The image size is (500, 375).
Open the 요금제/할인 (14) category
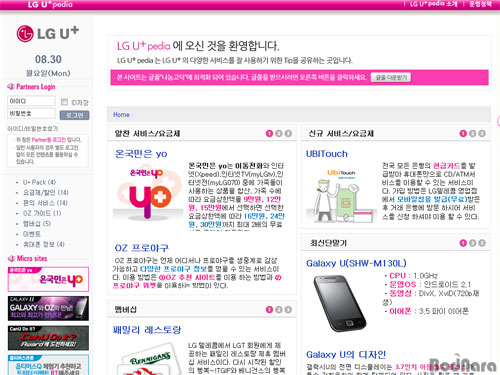coord(45,192)
